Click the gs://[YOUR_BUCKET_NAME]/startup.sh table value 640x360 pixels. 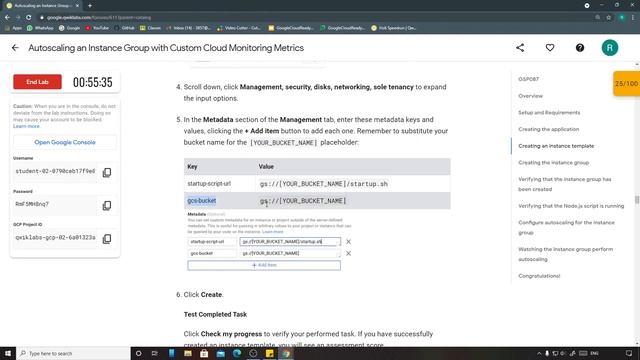pos(323,184)
